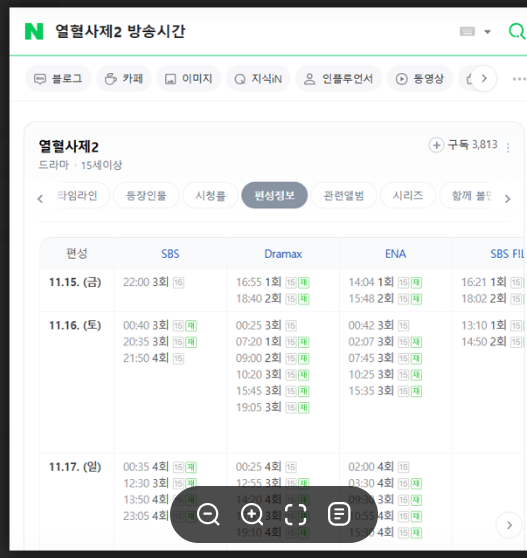Expand the keyboard input dropdown arrow
The image size is (527, 558).
[x=488, y=32]
